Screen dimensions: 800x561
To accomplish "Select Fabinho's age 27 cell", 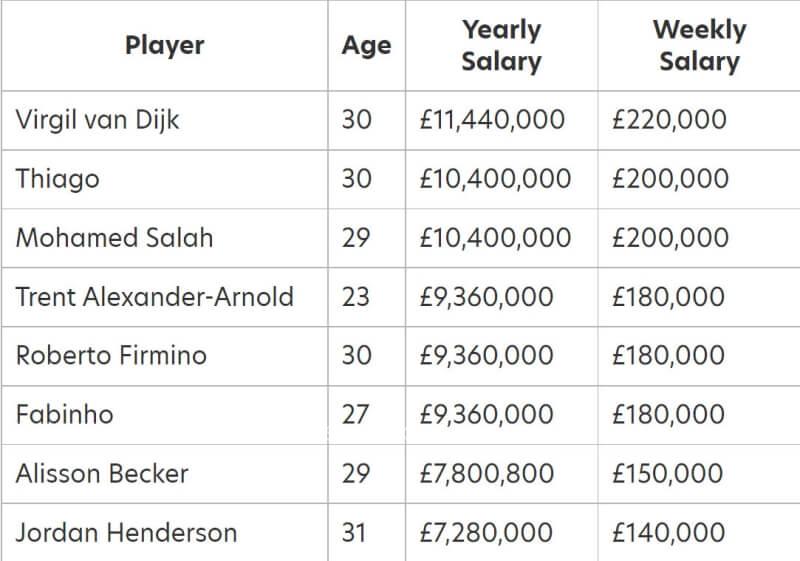I will click(x=356, y=414).
